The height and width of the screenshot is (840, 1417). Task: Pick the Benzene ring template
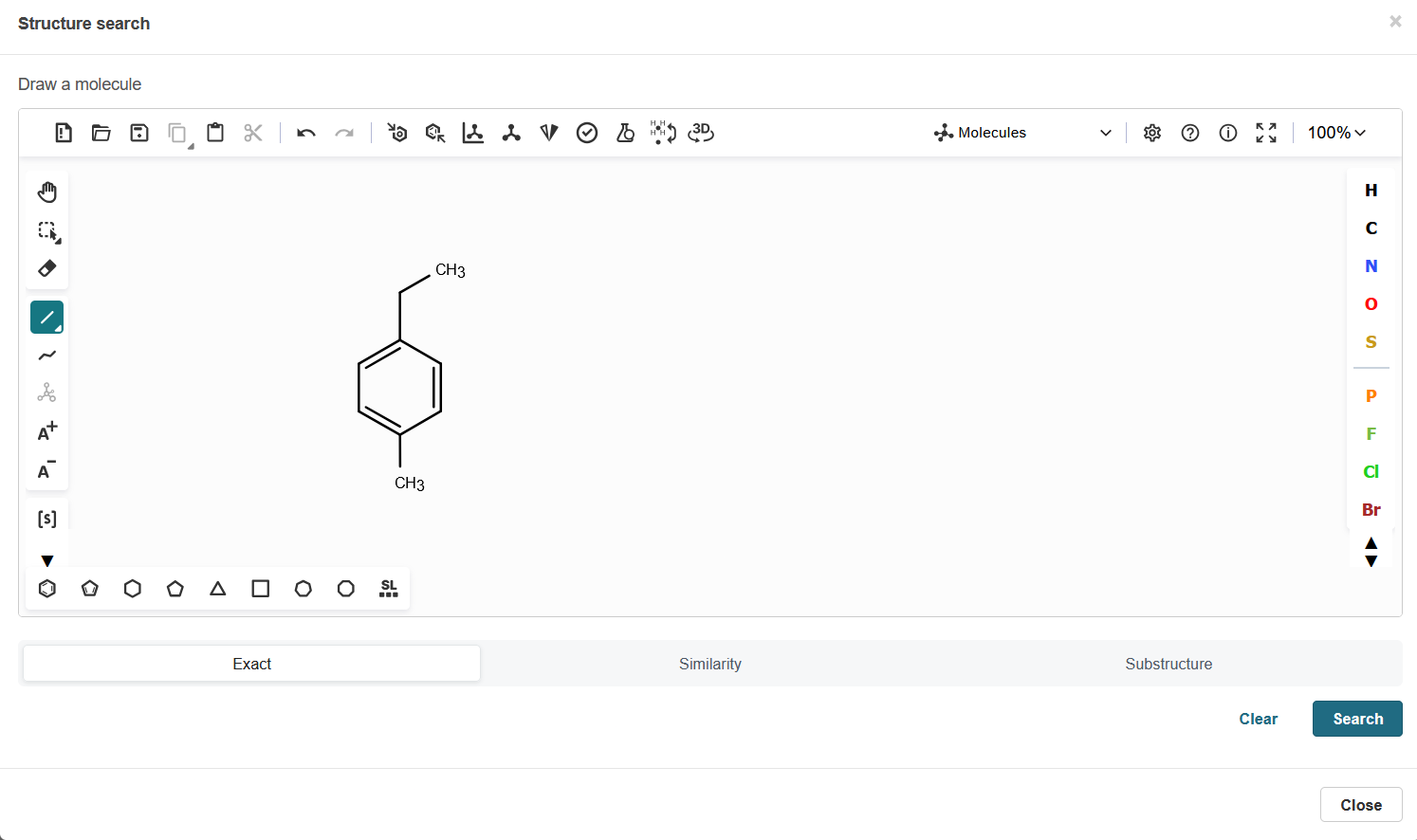47,589
